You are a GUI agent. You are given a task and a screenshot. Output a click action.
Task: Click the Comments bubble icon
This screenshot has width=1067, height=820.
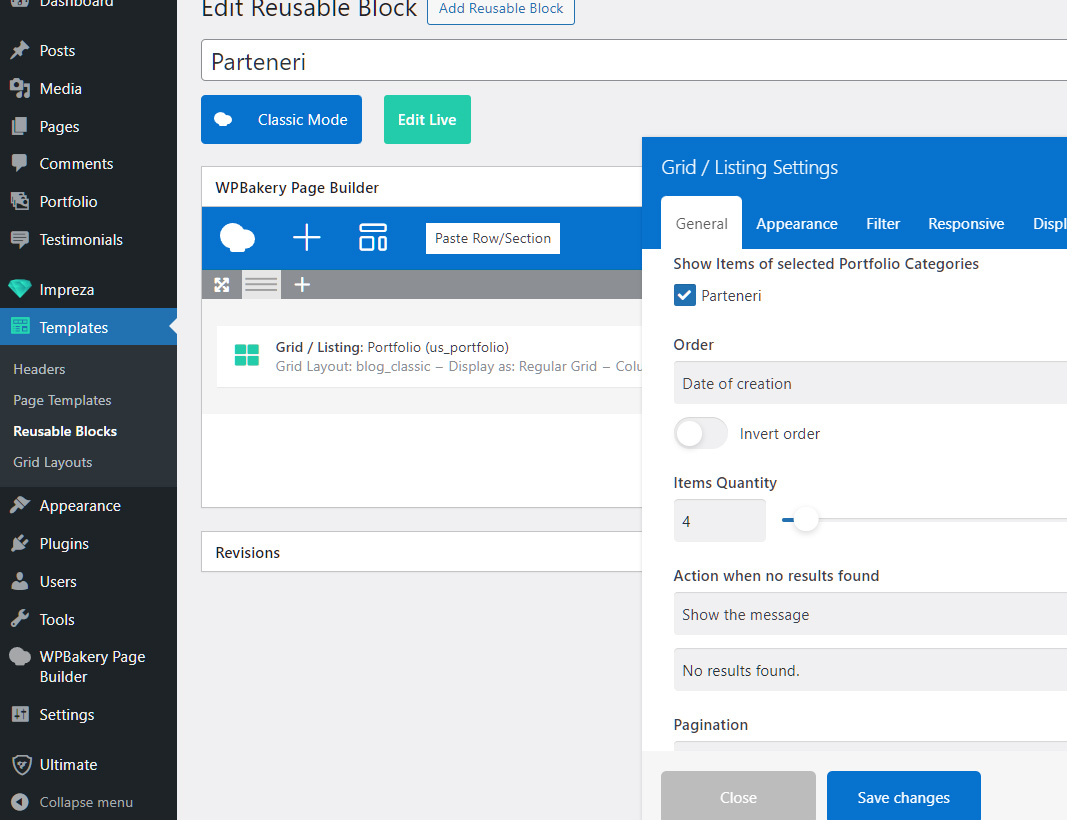click(20, 163)
